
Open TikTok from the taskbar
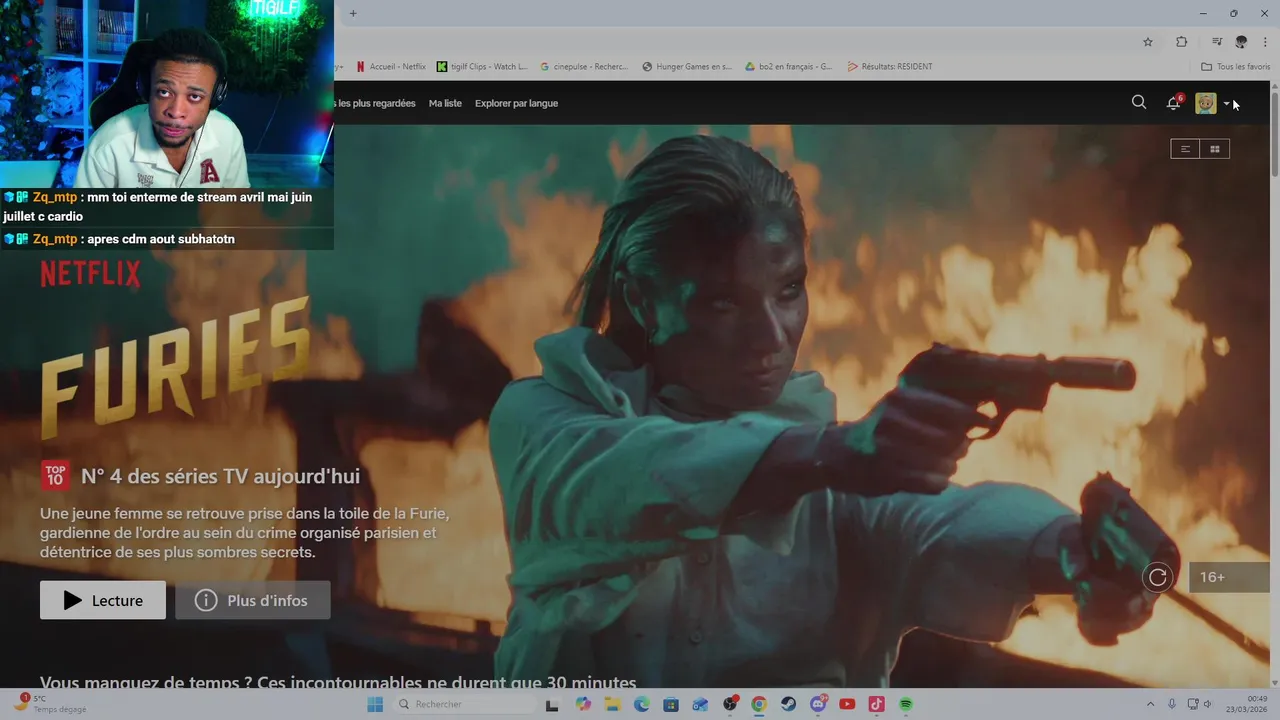[x=877, y=704]
